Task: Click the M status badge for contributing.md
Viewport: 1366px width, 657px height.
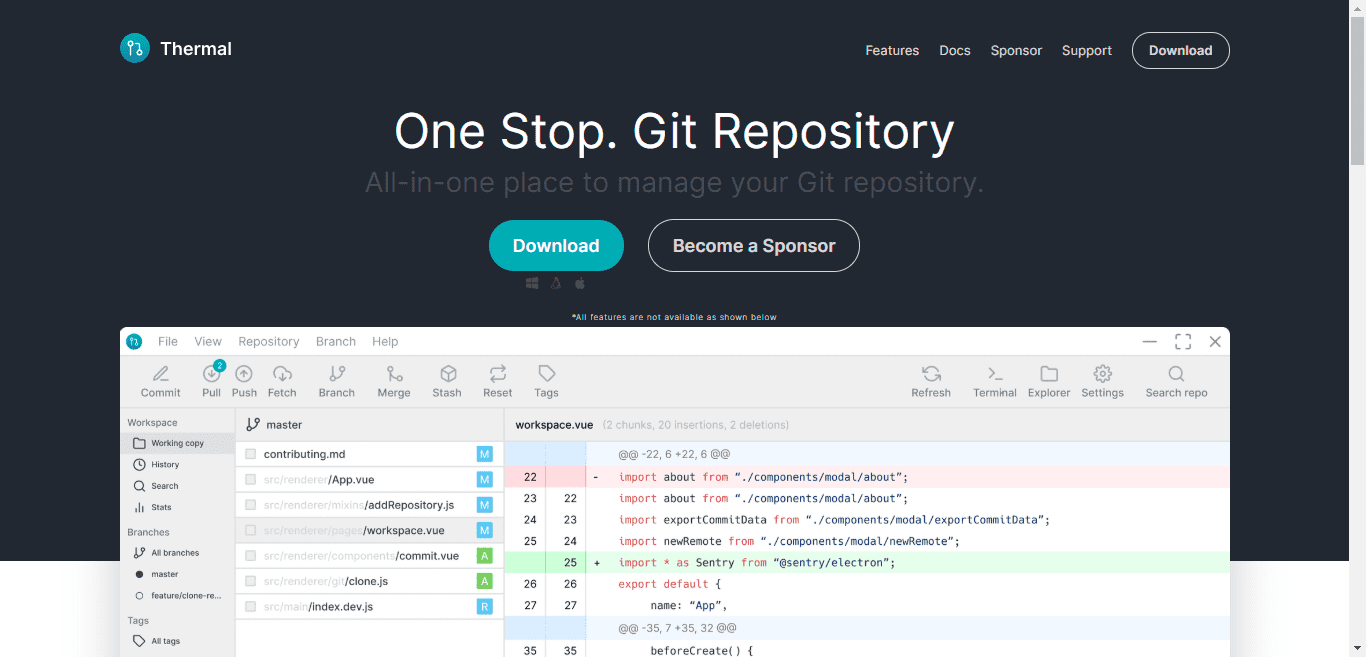Action: (x=485, y=454)
